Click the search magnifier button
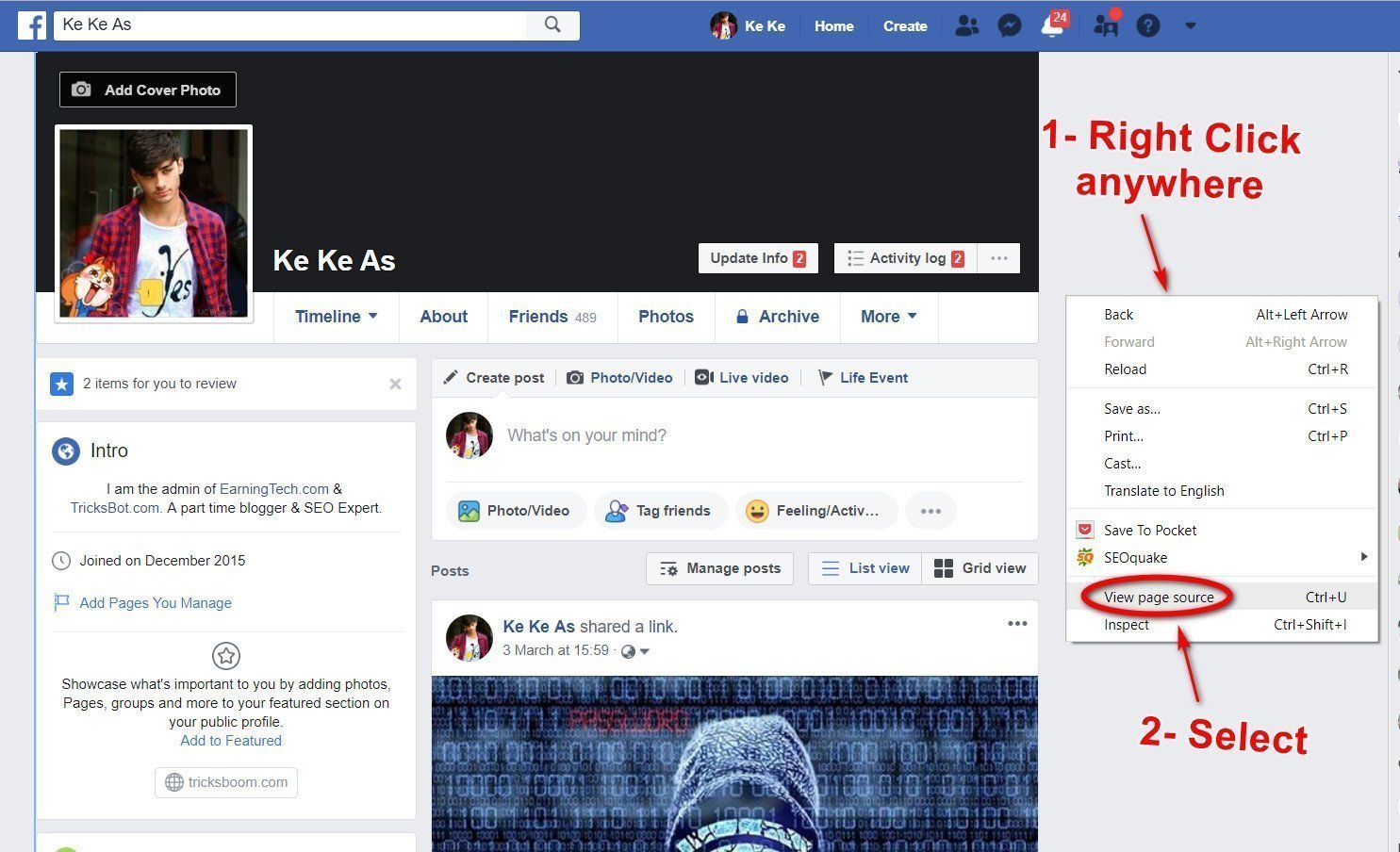 (x=552, y=25)
